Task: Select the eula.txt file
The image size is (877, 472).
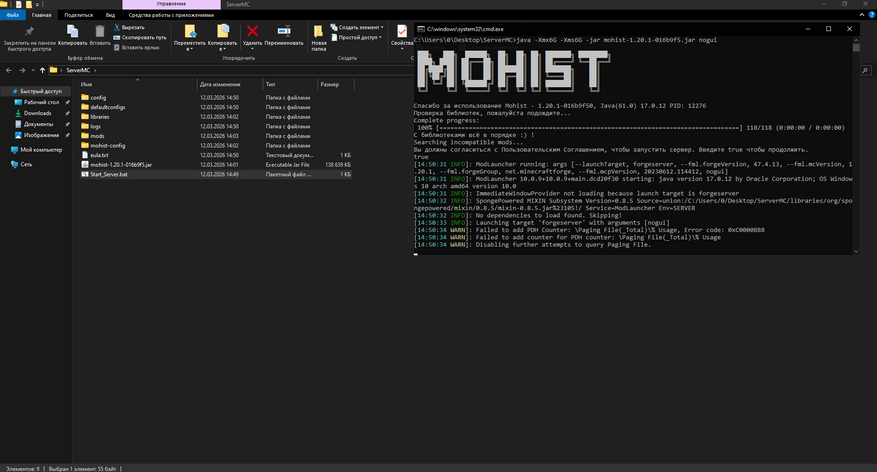Action: point(95,155)
